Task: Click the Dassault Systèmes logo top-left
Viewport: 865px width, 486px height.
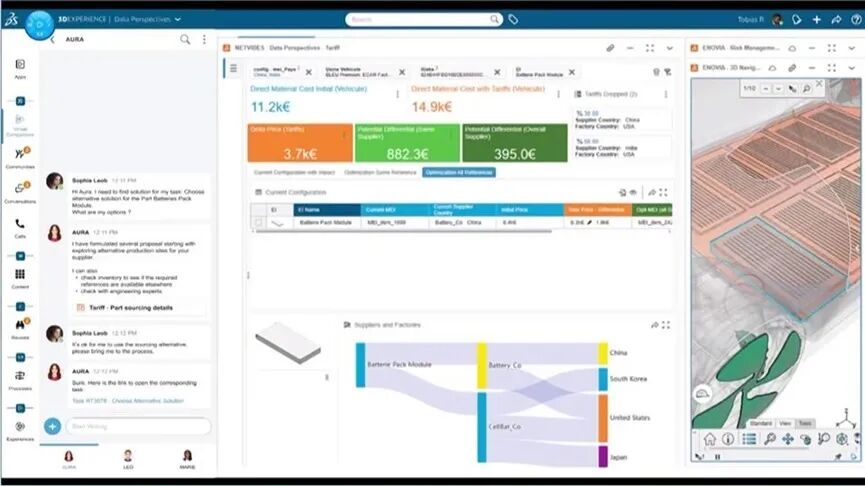Action: pyautogui.click(x=12, y=19)
